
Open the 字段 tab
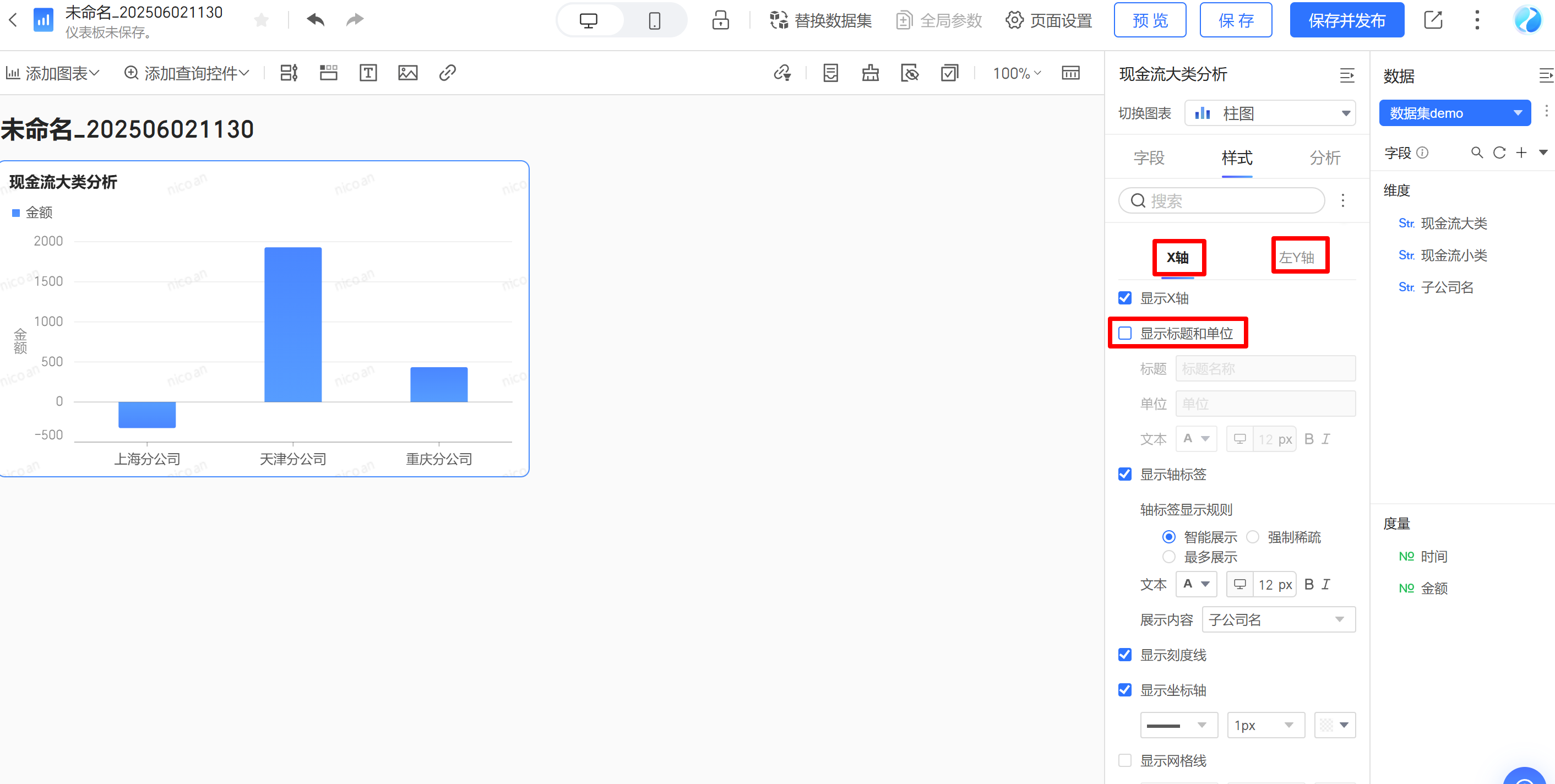click(1148, 158)
